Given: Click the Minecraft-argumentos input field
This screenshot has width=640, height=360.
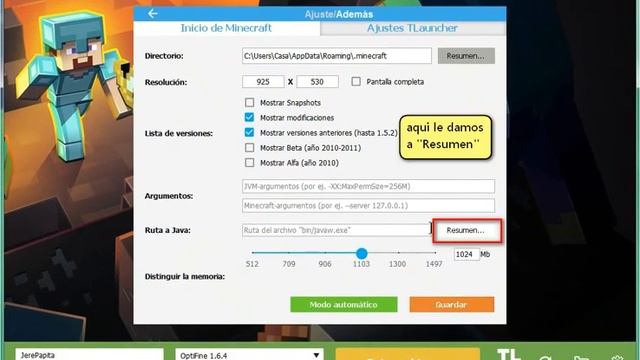Looking at the screenshot, I should (x=368, y=206).
